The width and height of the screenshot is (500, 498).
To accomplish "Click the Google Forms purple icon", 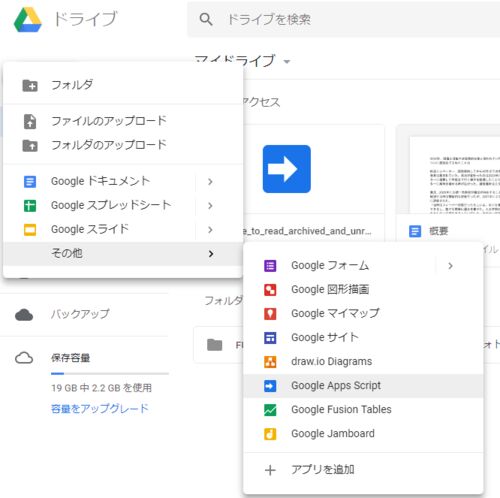I will [270, 266].
